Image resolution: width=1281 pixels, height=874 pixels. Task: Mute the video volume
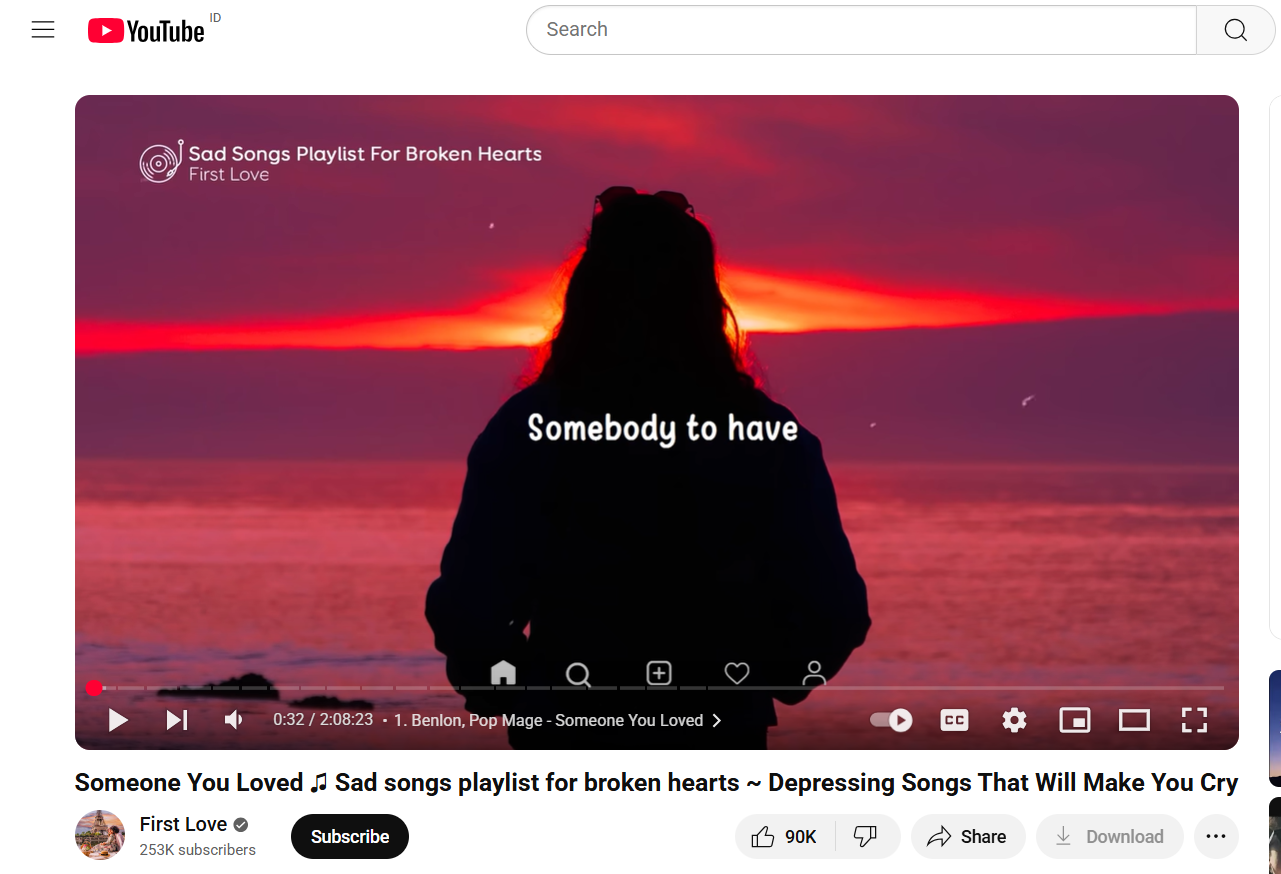click(234, 720)
